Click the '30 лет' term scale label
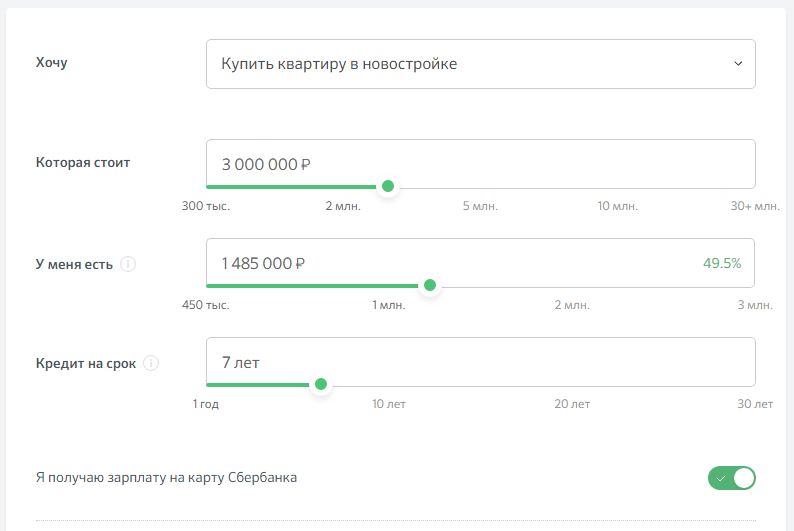The image size is (794, 531). coord(755,404)
